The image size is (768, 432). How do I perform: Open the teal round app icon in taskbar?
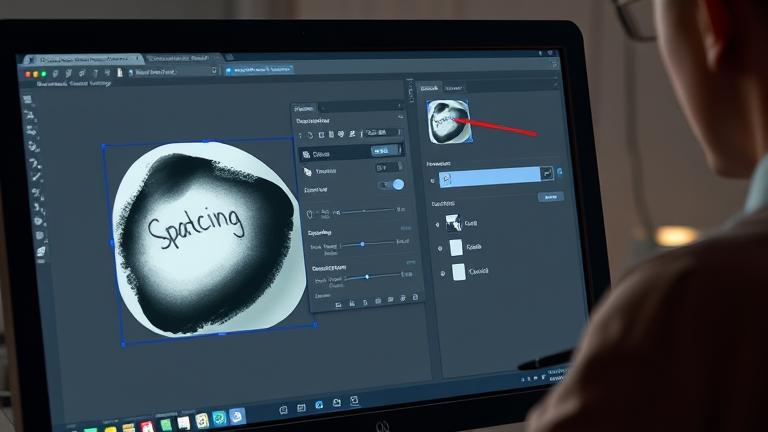[x=219, y=418]
